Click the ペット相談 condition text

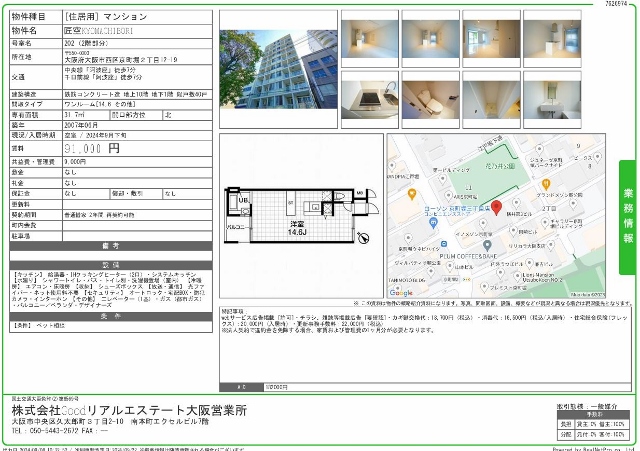[51, 326]
